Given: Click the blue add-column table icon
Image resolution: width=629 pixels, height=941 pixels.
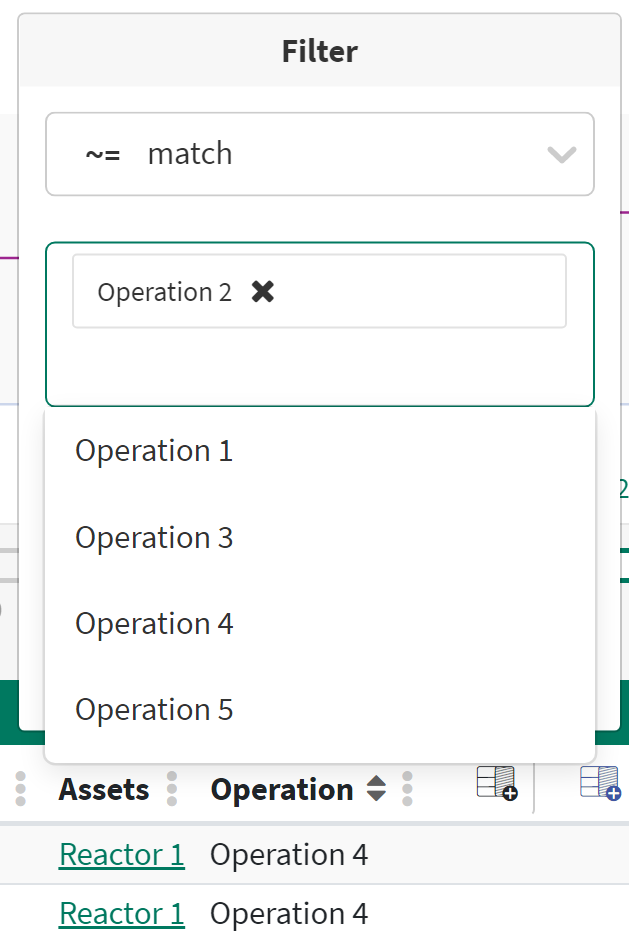Looking at the screenshot, I should [600, 783].
